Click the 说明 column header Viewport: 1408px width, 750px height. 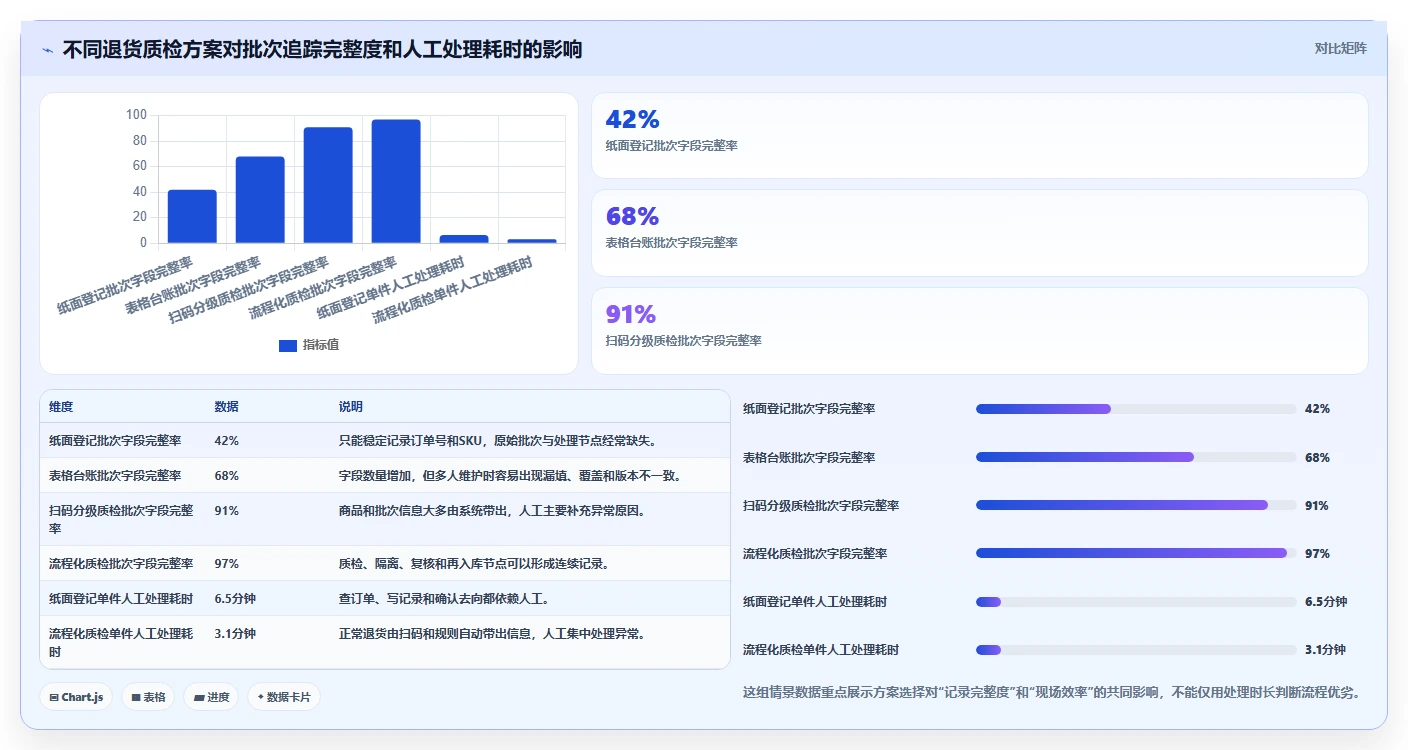click(351, 407)
